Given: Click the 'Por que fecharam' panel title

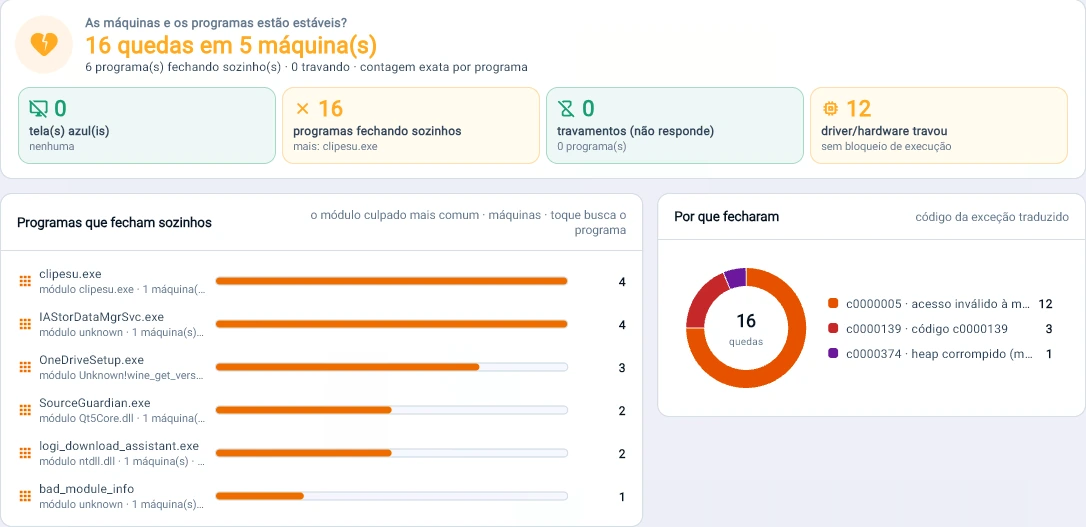Looking at the screenshot, I should pyautogui.click(x=727, y=217).
